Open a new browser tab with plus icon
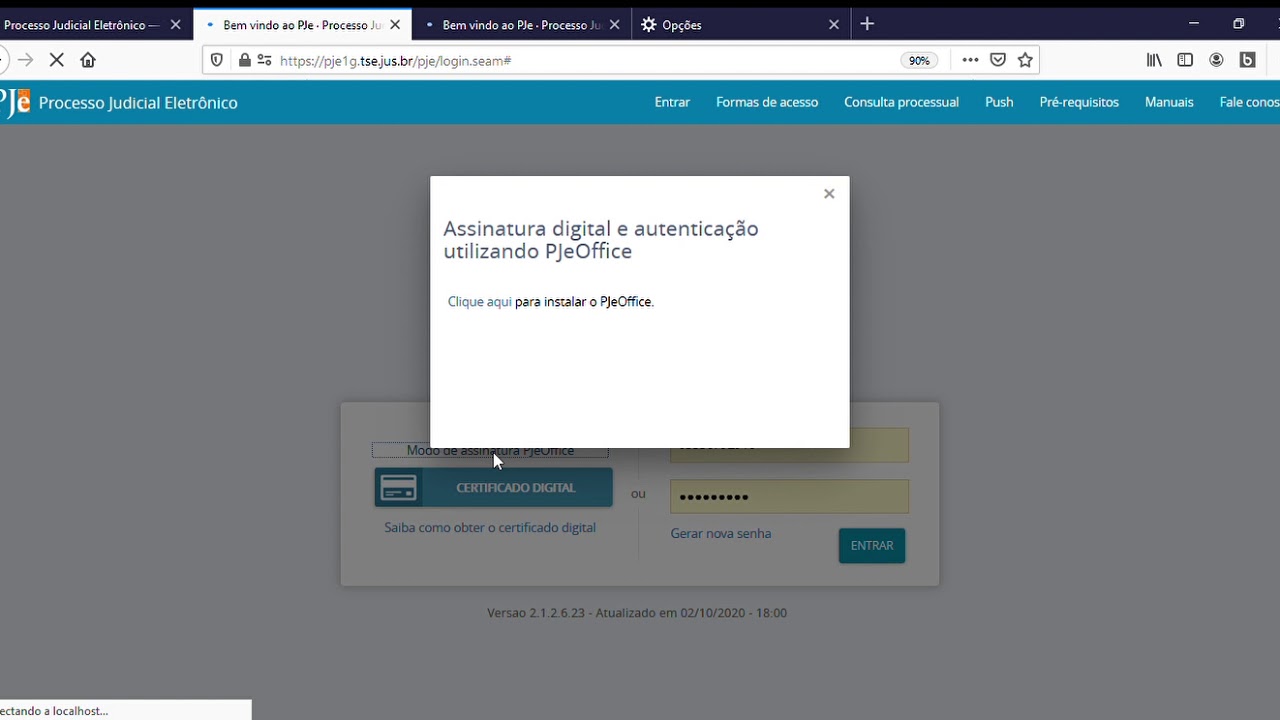Image resolution: width=1280 pixels, height=720 pixels. pos(867,24)
